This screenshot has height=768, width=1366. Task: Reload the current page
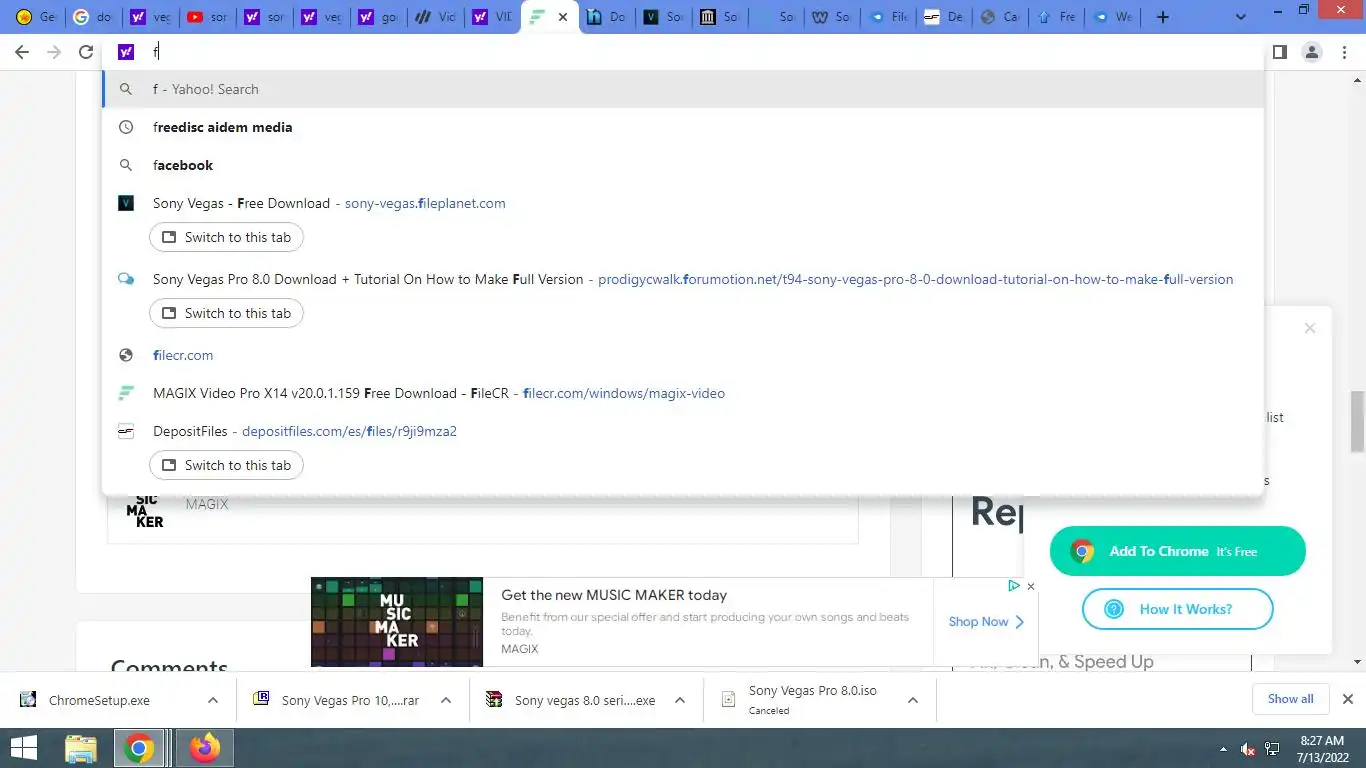coord(86,52)
